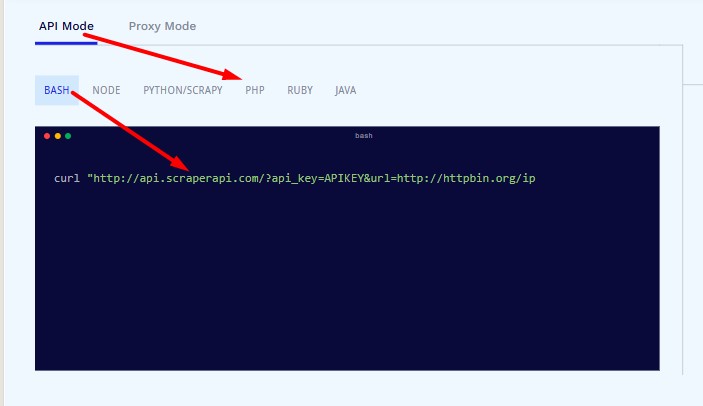Switch to the PHP code tab
This screenshot has width=703, height=406.
coord(255,90)
